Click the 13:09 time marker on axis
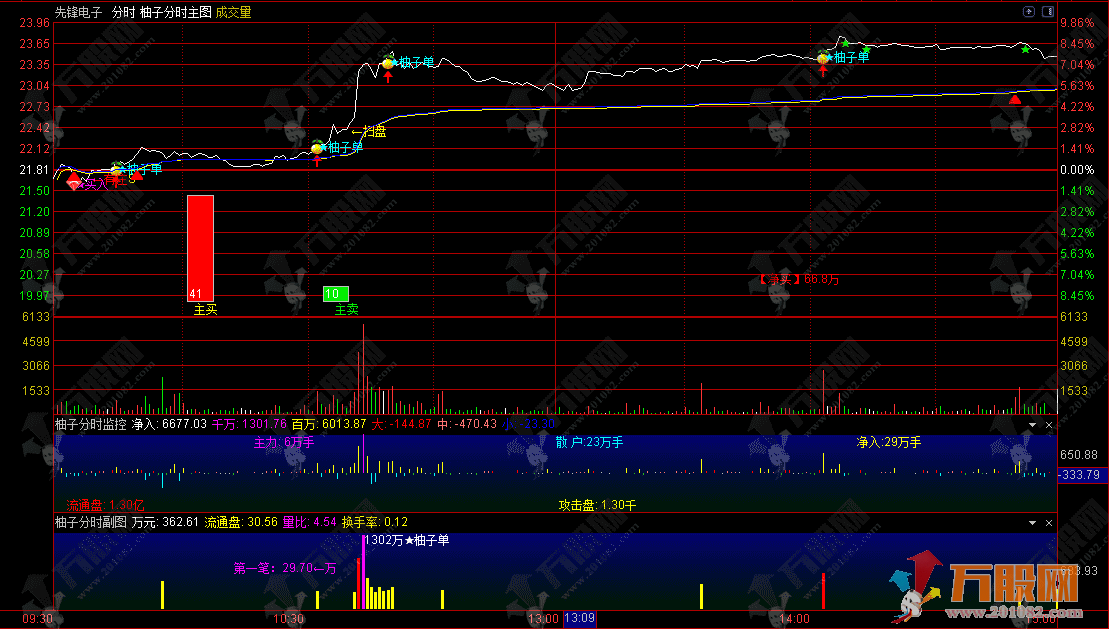Viewport: 1109px width, 629px height. 579,619
